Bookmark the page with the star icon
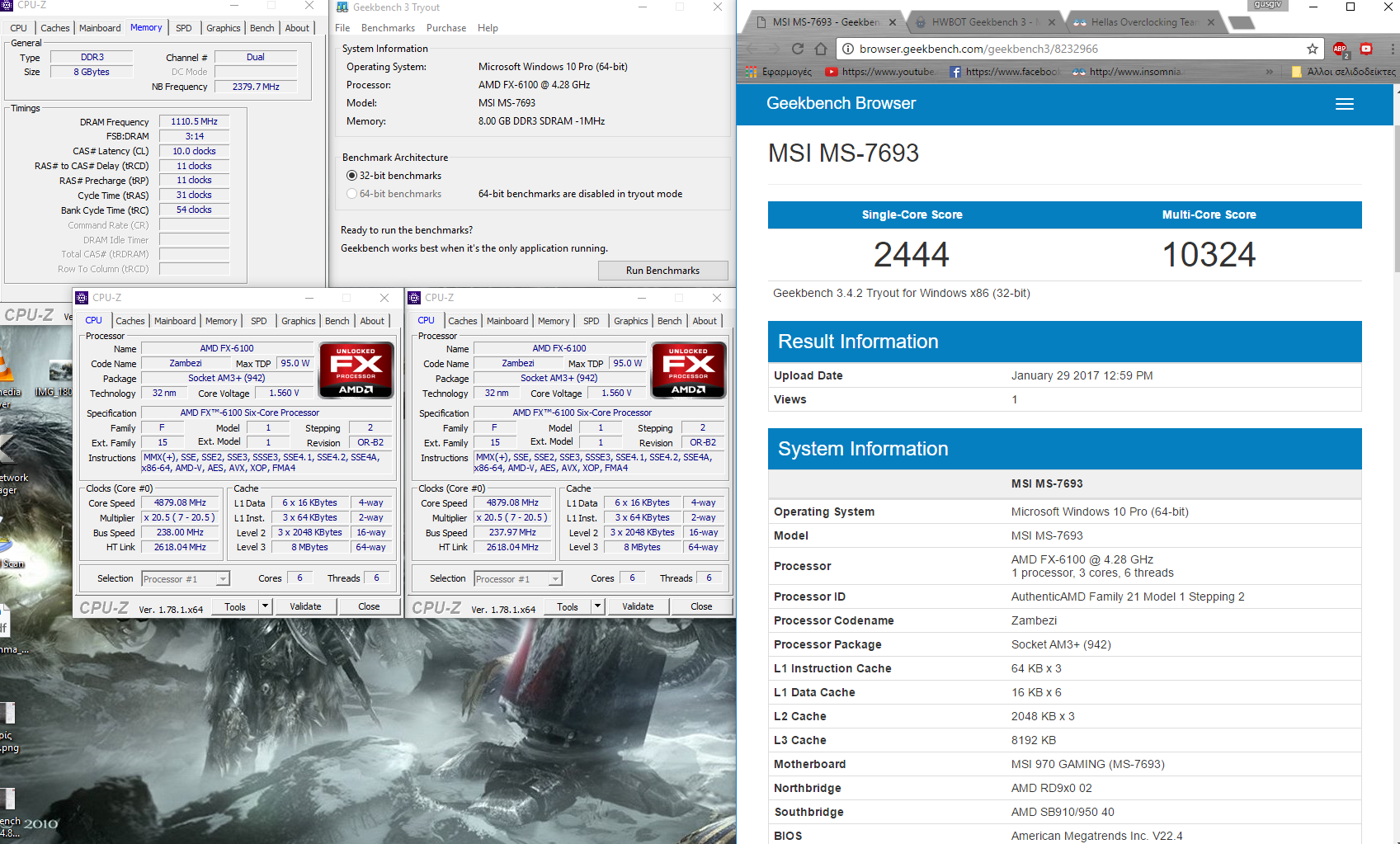This screenshot has width=1400, height=844. [1312, 49]
